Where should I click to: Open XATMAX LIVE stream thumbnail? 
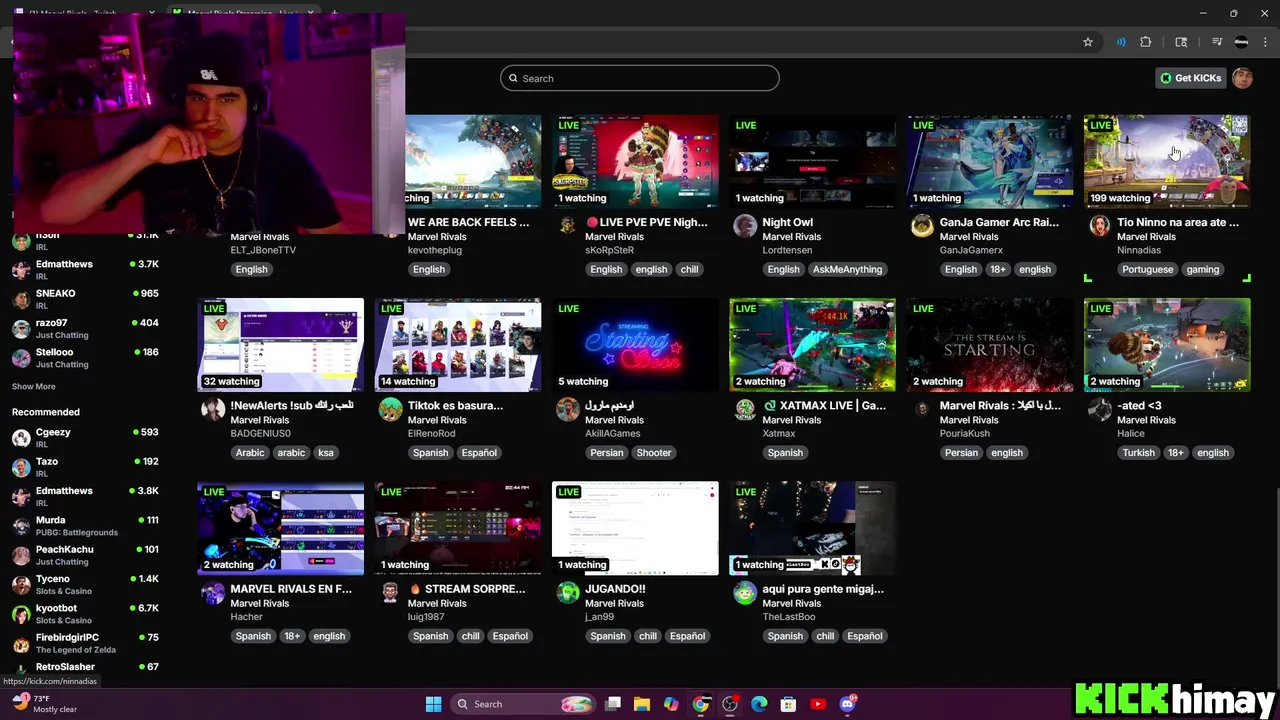click(x=813, y=345)
